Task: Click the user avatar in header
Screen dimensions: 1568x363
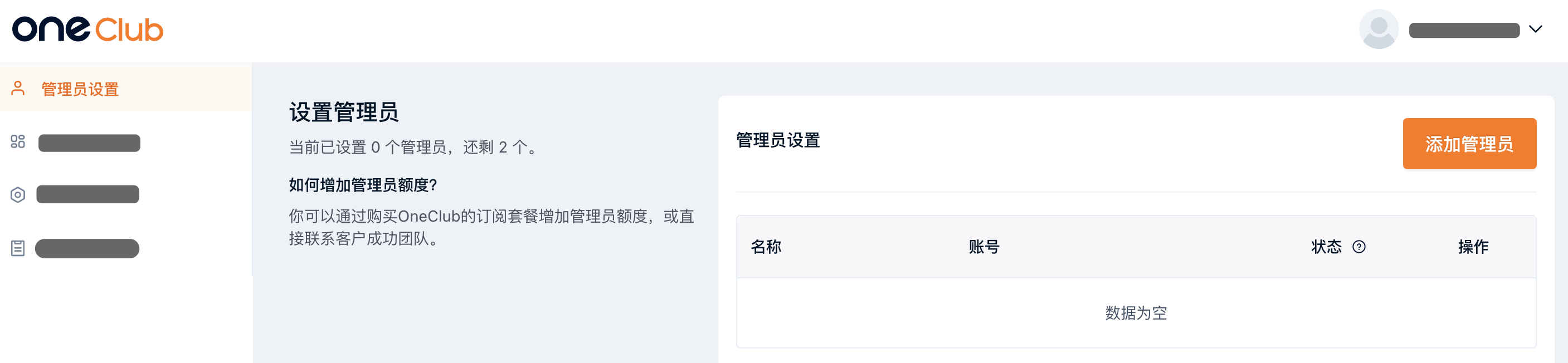Action: coord(1379,29)
